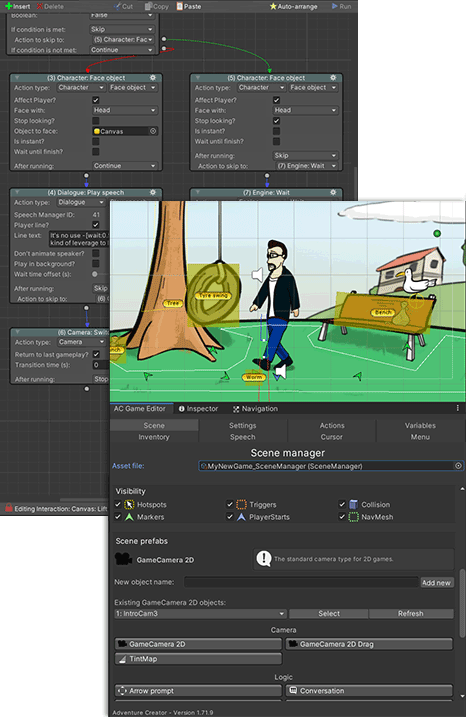This screenshot has height=717, width=466.
Task: Click the TintMap prefab button
Action: (x=198, y=659)
